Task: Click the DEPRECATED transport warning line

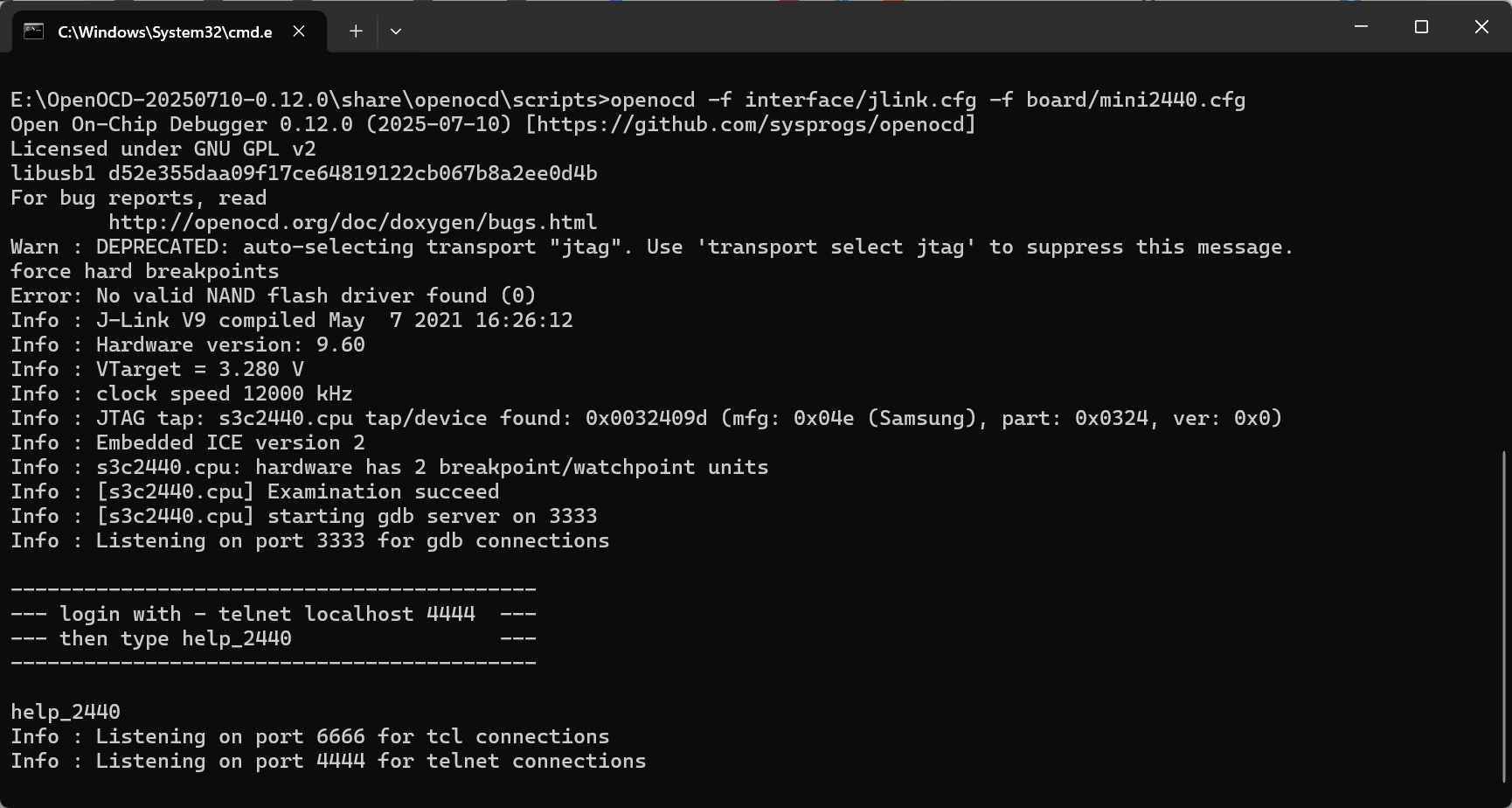Action: coord(650,246)
